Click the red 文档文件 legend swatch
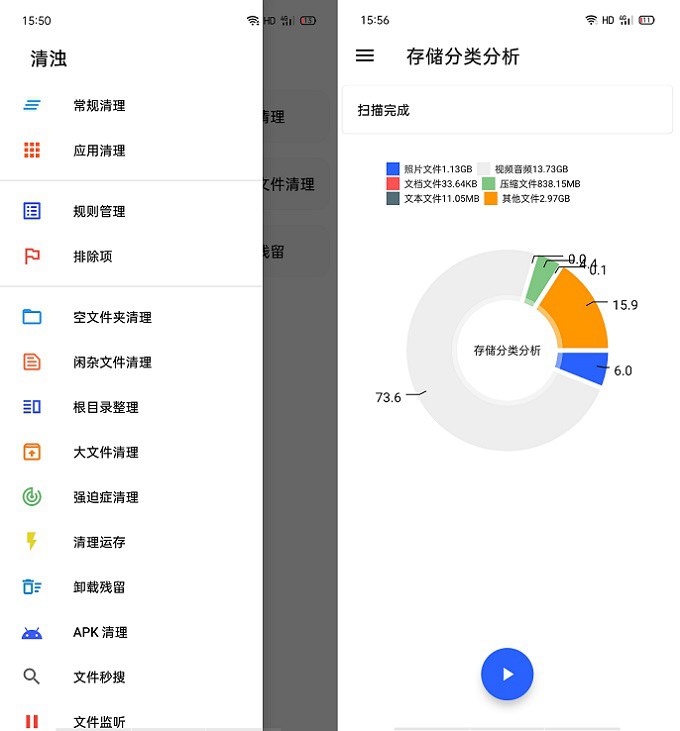The image size is (680, 731). click(x=392, y=183)
